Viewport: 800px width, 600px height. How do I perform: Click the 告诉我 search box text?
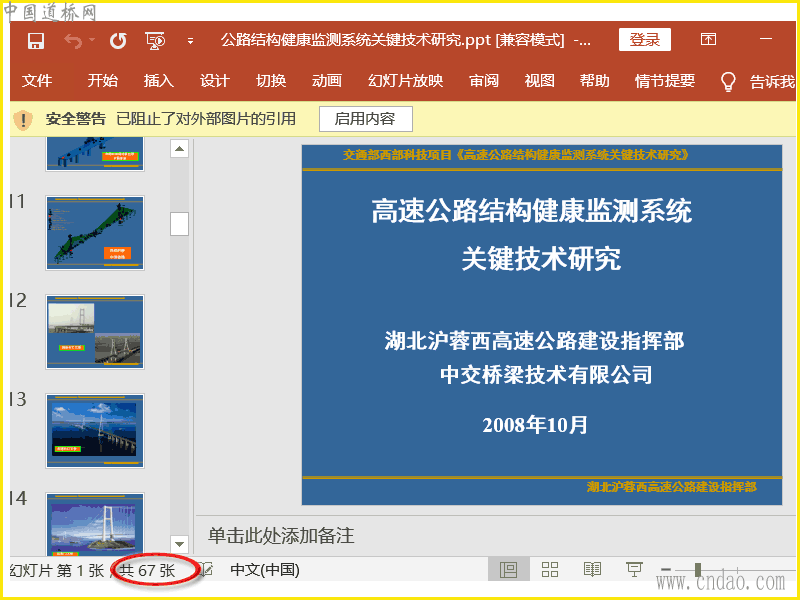(x=772, y=82)
